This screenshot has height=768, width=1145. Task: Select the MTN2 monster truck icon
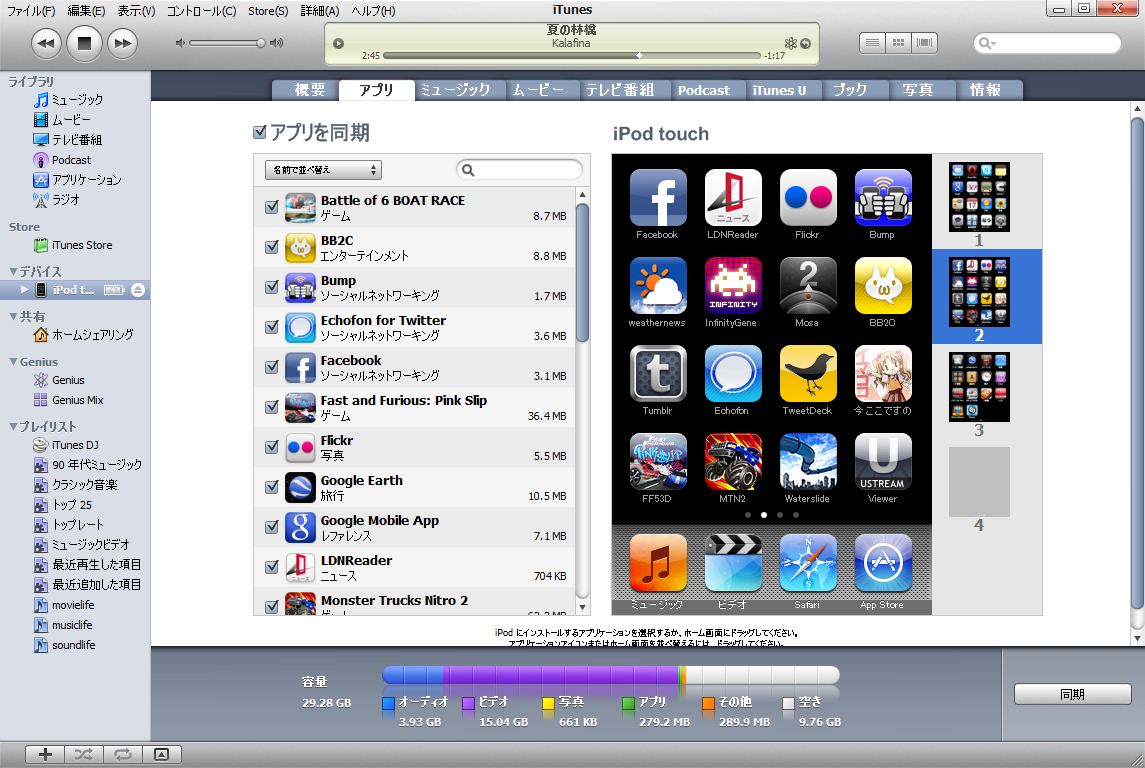point(733,462)
